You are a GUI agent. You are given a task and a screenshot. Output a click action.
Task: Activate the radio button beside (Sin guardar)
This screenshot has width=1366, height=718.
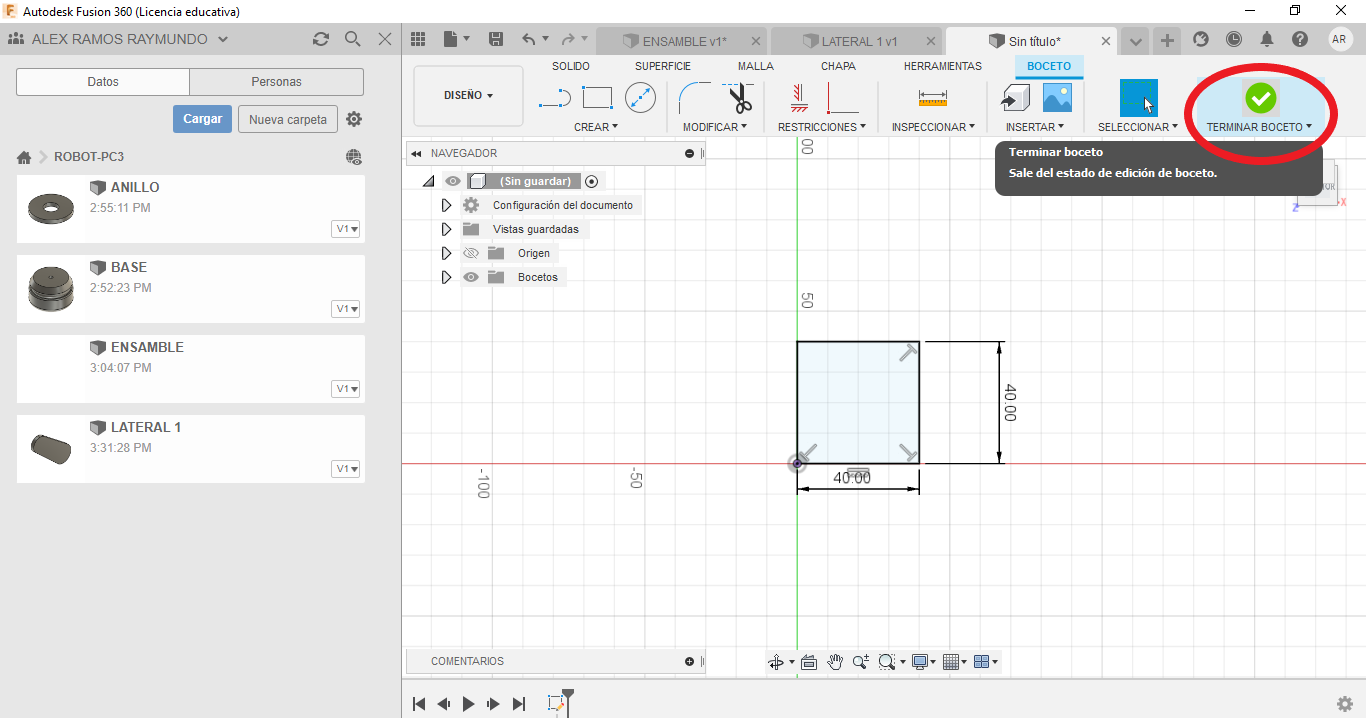[592, 181]
